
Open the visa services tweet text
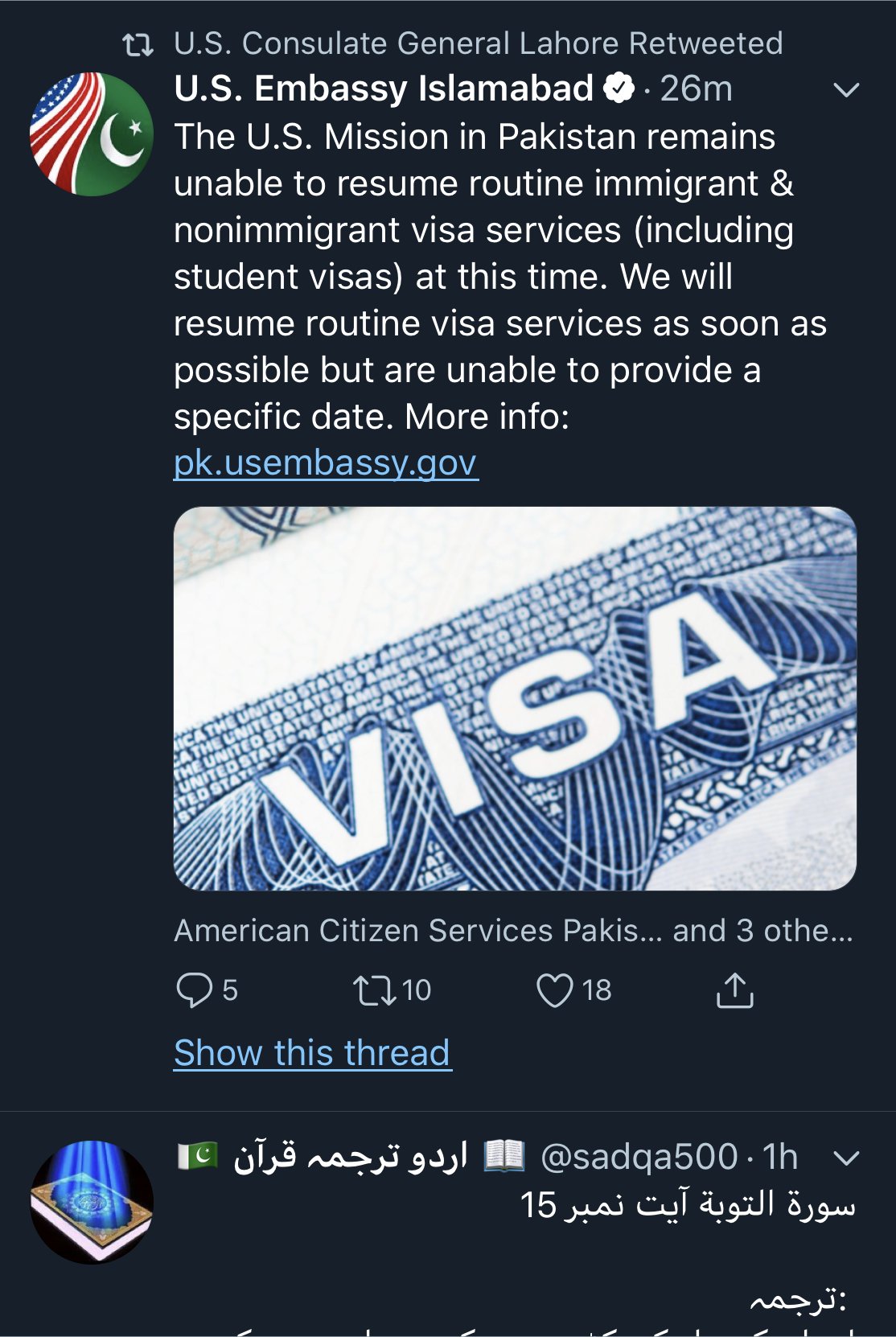[x=483, y=276]
